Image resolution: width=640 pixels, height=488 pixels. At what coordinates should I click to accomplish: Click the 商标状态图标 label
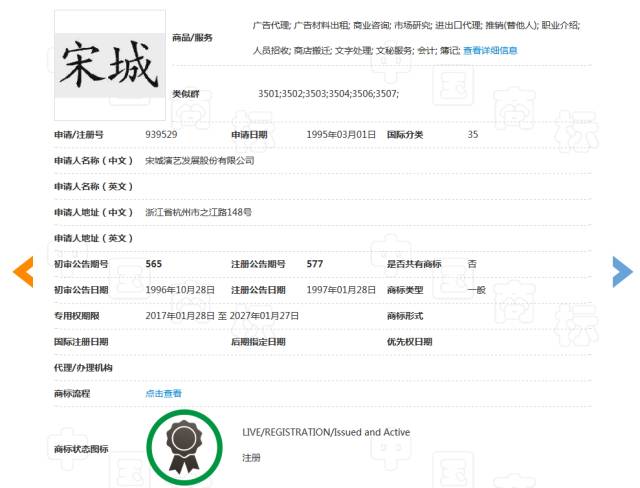tap(81, 449)
